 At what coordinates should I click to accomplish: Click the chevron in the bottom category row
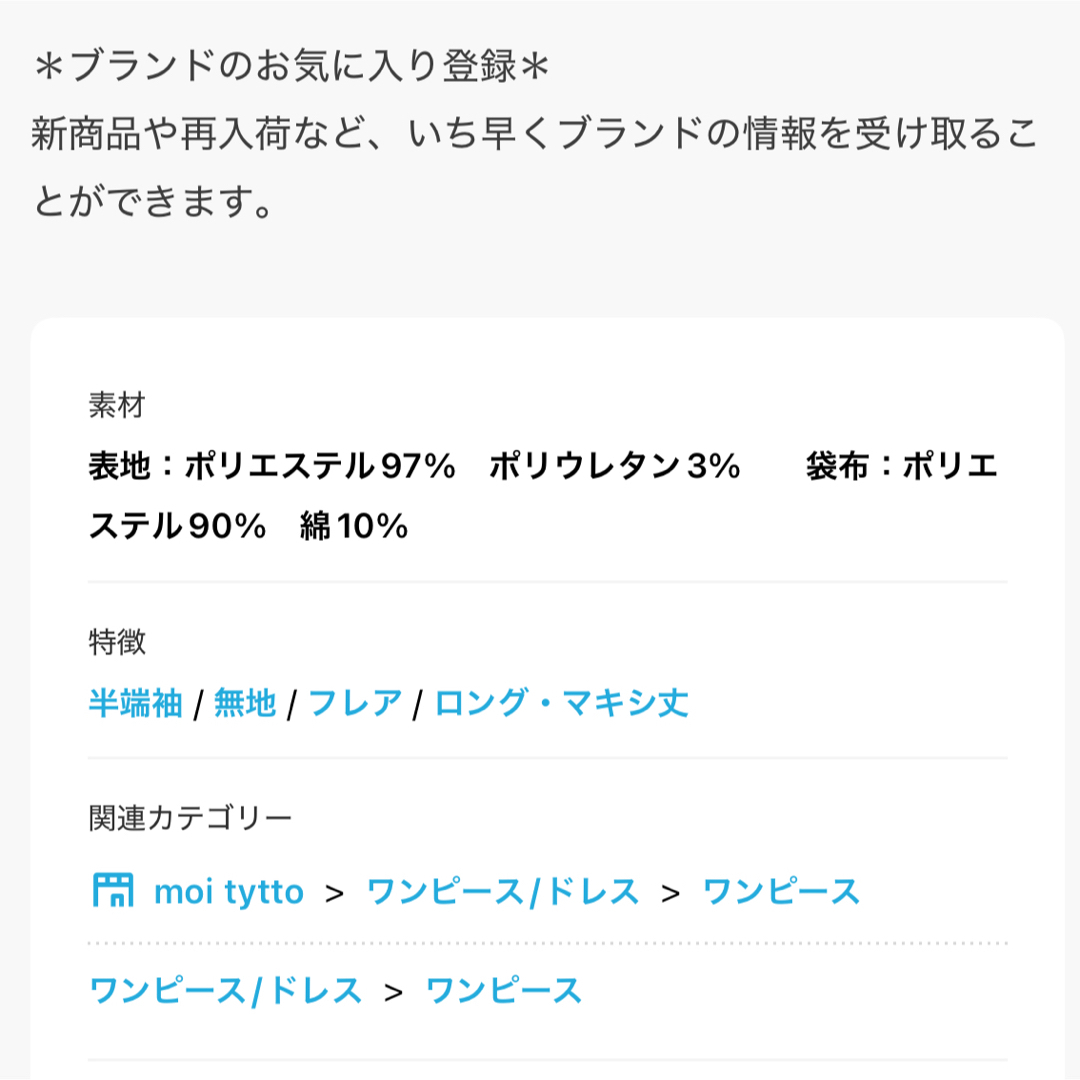coord(394,993)
